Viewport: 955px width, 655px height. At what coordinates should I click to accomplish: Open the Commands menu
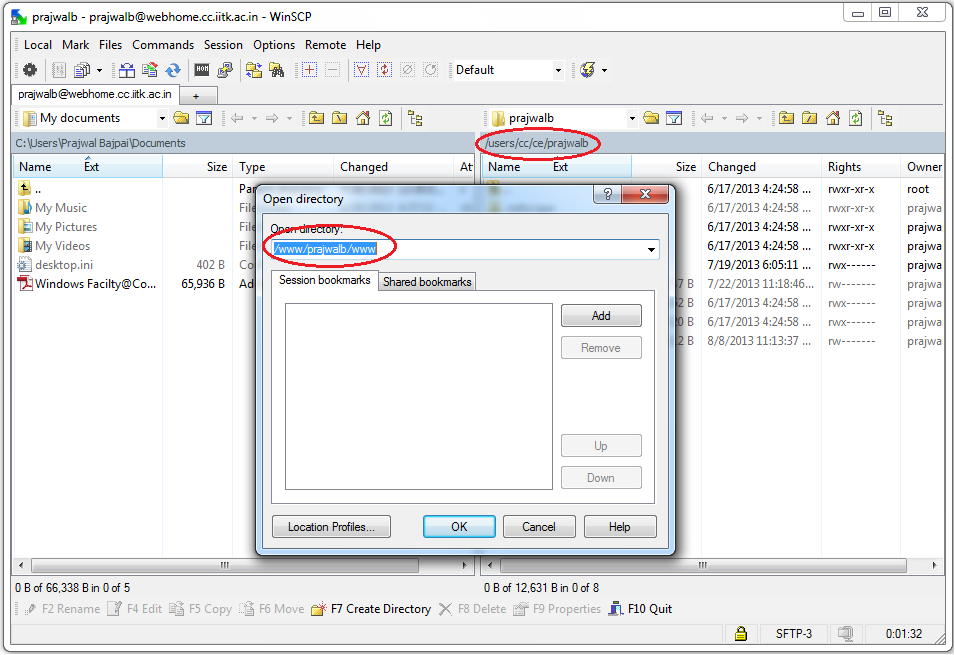coord(163,44)
